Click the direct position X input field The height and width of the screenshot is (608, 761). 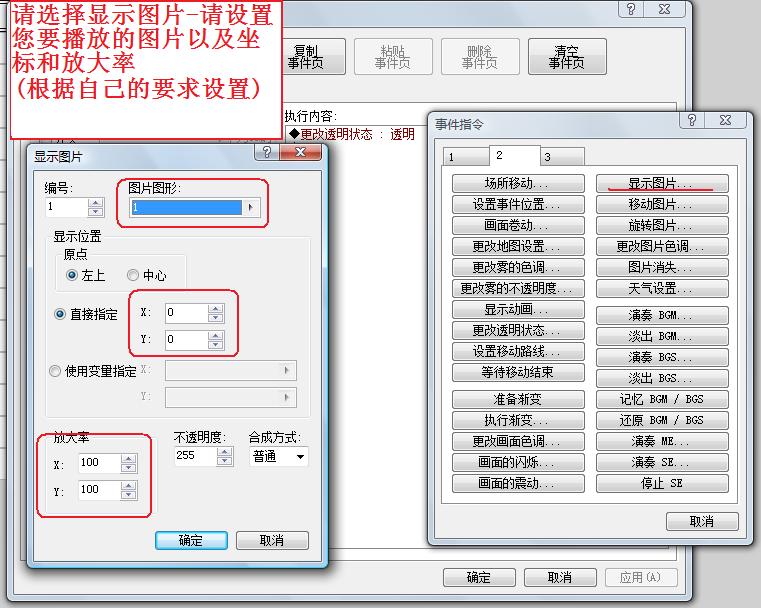click(186, 312)
